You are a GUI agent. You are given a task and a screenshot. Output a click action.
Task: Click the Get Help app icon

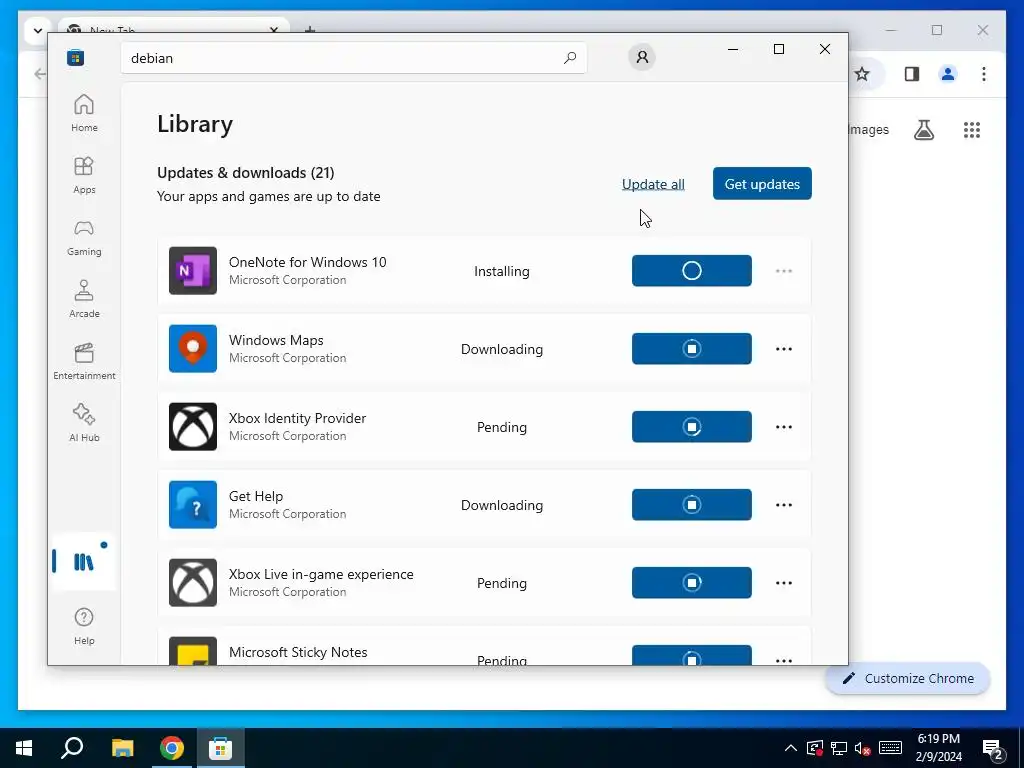[x=193, y=505]
